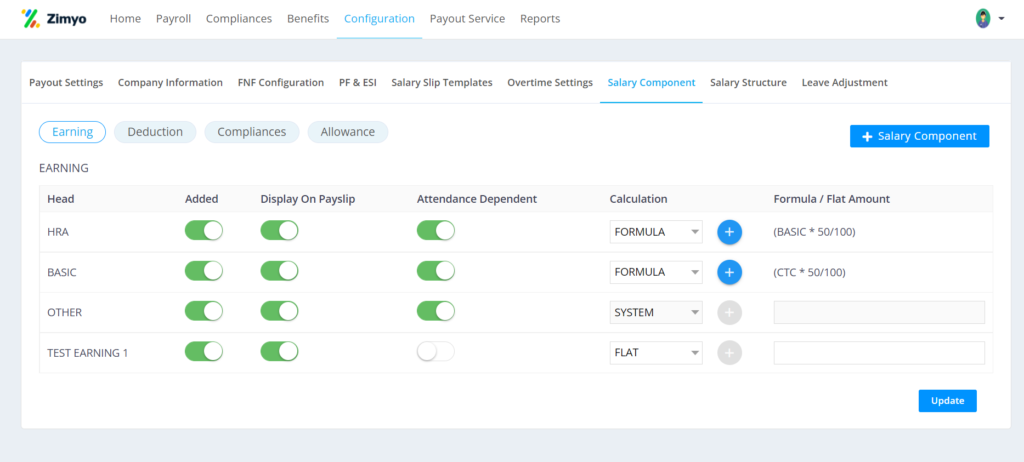The height and width of the screenshot is (462, 1024).
Task: Open the user profile avatar menu
Action: tap(983, 18)
